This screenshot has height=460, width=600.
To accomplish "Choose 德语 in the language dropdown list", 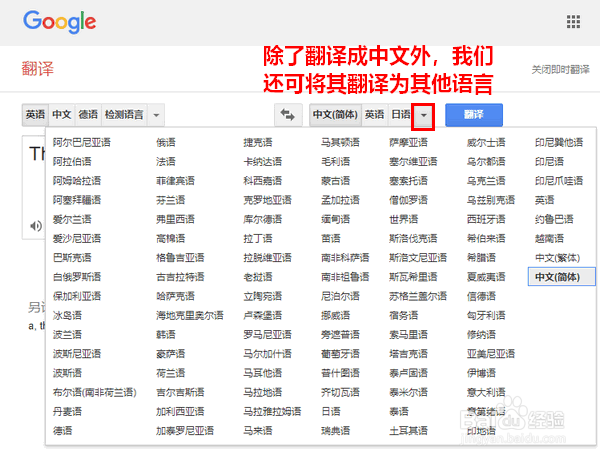I will coord(62,431).
